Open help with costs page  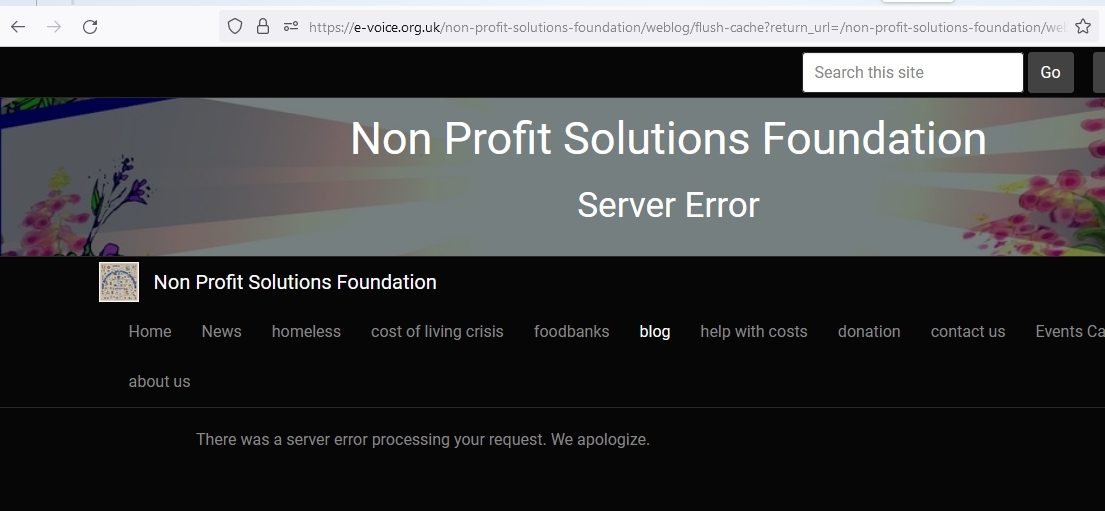coord(753,332)
